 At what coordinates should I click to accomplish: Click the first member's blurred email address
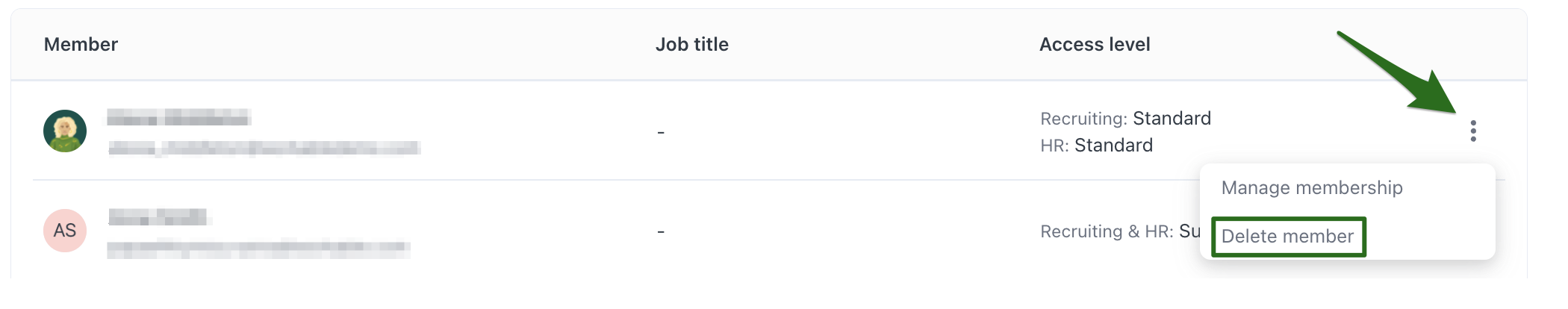coord(264,148)
